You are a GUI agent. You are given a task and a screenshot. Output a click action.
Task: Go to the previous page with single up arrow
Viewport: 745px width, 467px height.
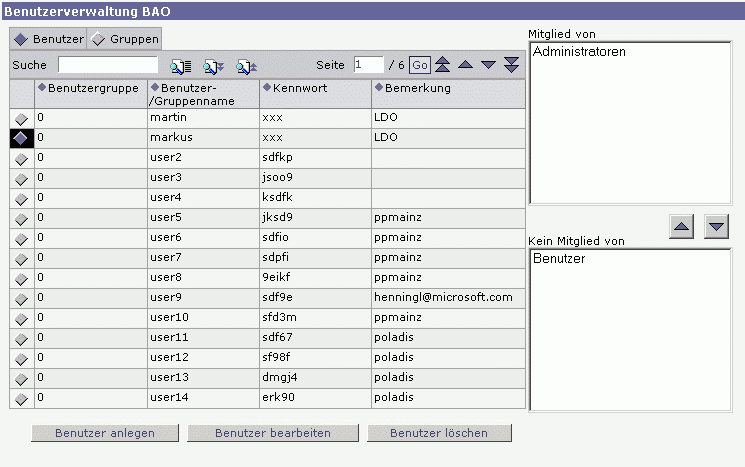465,65
